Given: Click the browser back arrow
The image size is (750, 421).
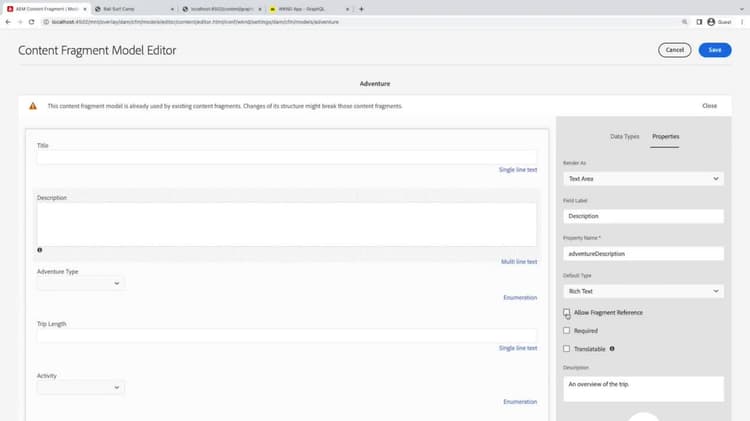Looking at the screenshot, I should 8,22.
